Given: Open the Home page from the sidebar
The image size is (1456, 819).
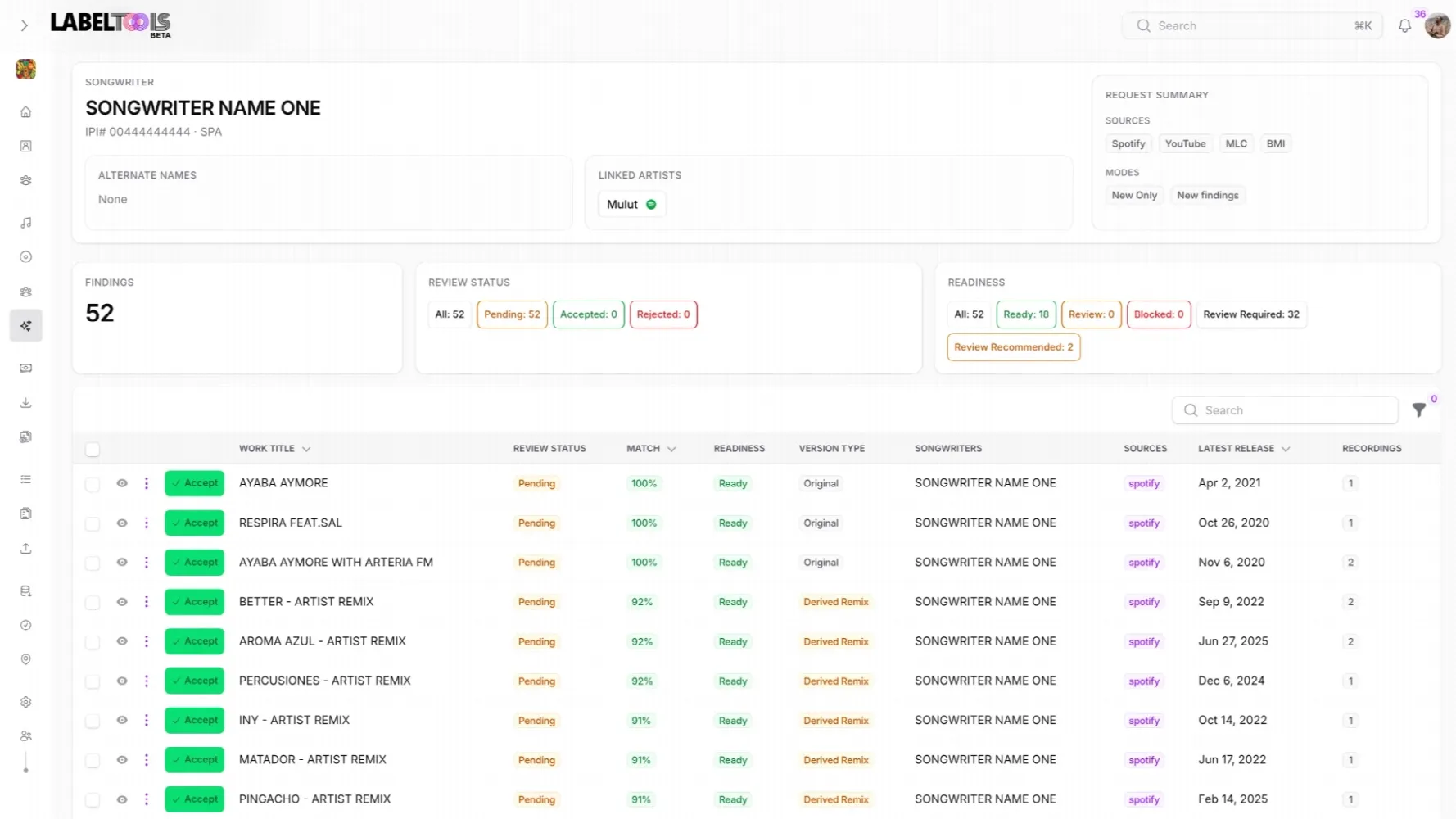Looking at the screenshot, I should tap(26, 111).
